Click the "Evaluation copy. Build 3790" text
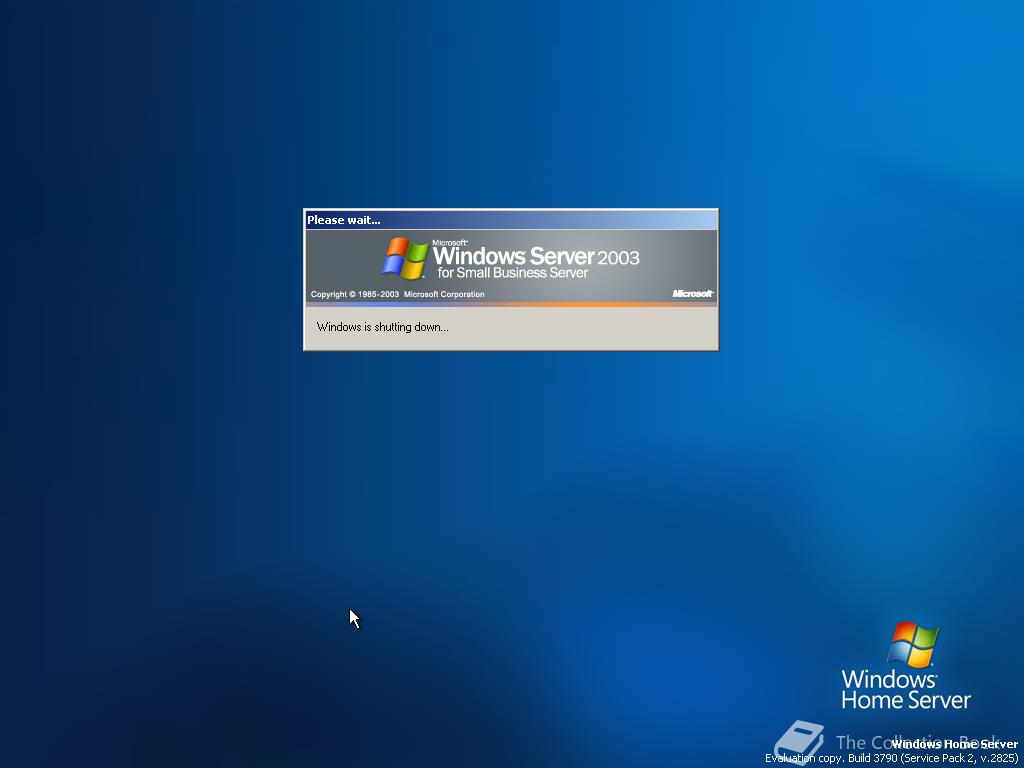 pyautogui.click(x=891, y=758)
